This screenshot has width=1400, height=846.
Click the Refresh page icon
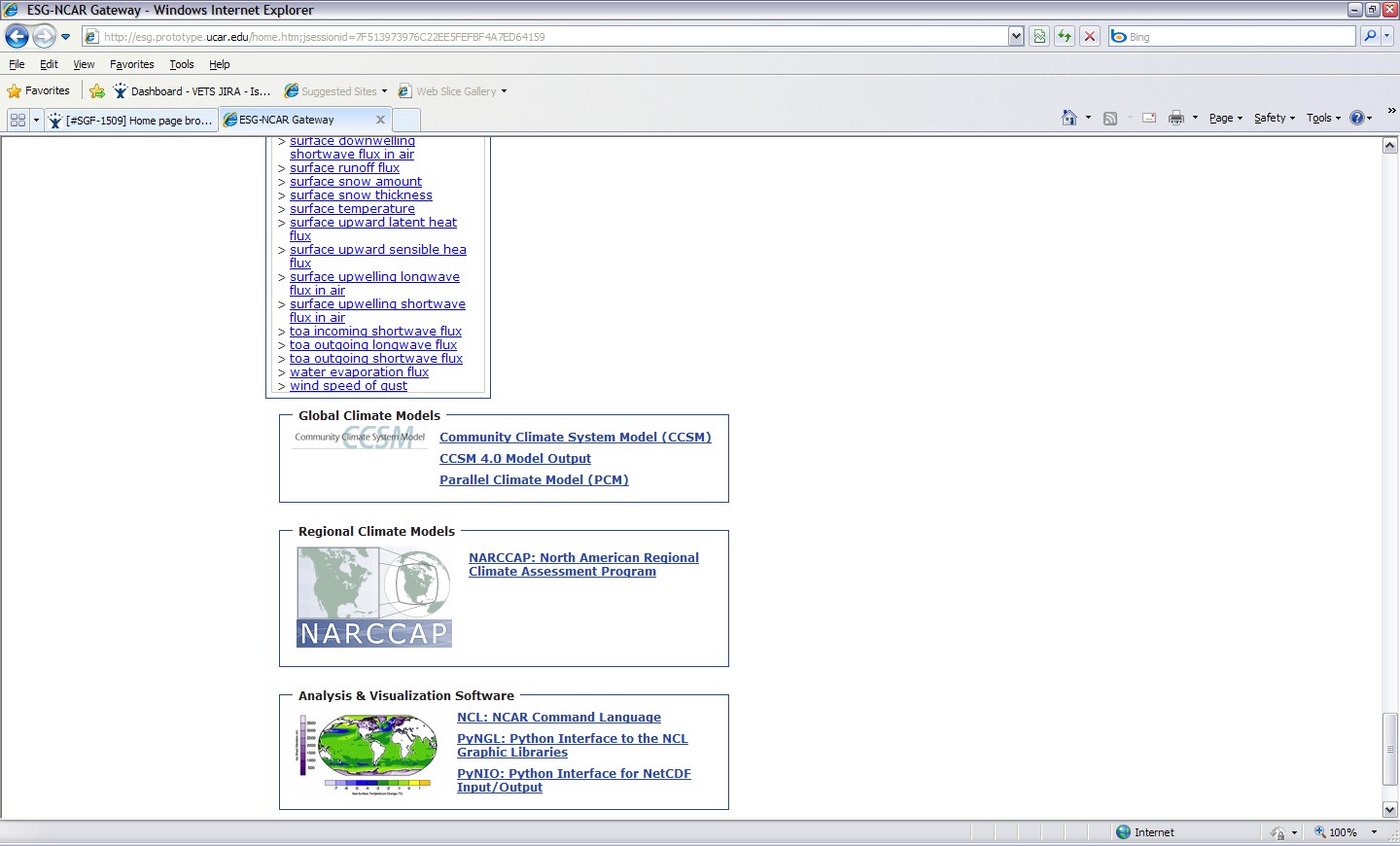point(1065,37)
